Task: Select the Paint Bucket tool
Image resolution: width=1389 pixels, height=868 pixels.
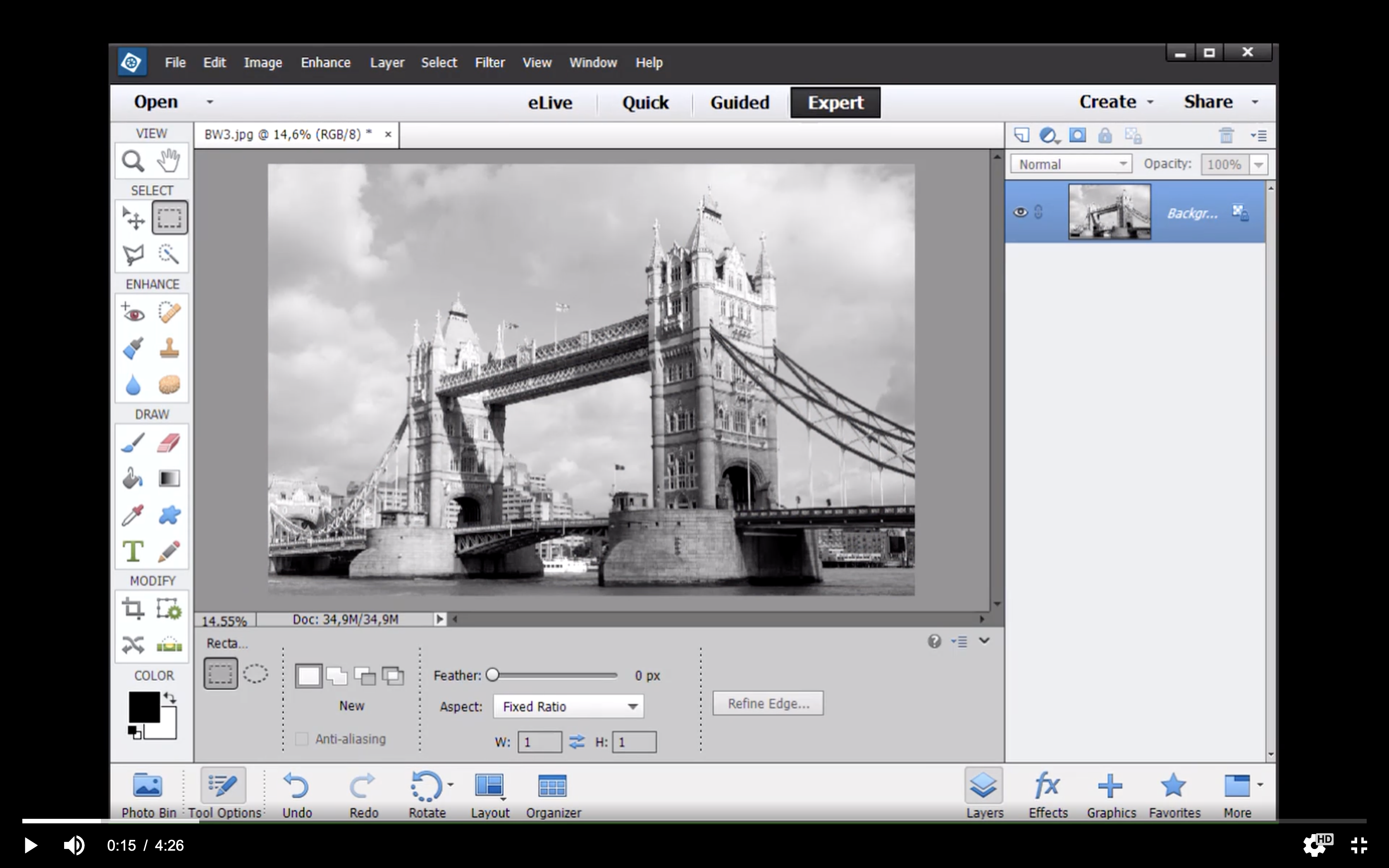Action: 133,478
